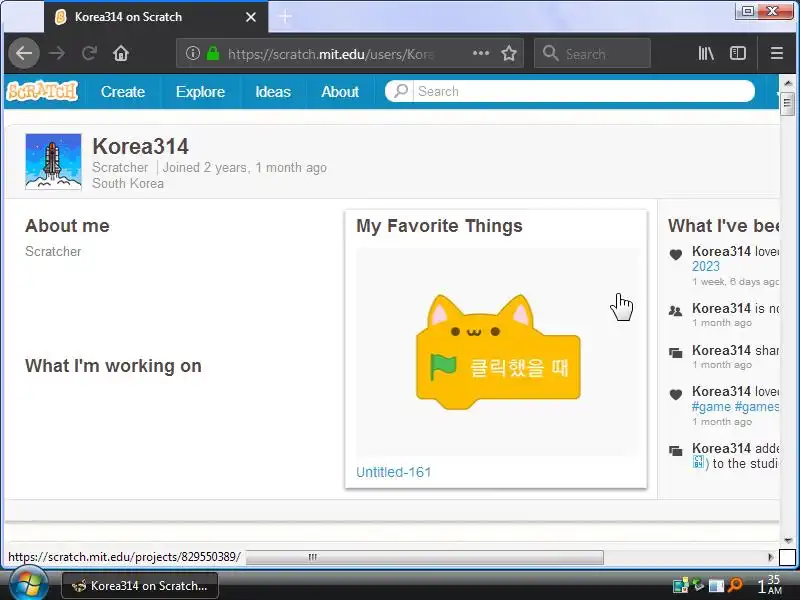The image size is (800, 600).
Task: Select Korea314 on Scratch taskbar button
Action: click(x=140, y=586)
